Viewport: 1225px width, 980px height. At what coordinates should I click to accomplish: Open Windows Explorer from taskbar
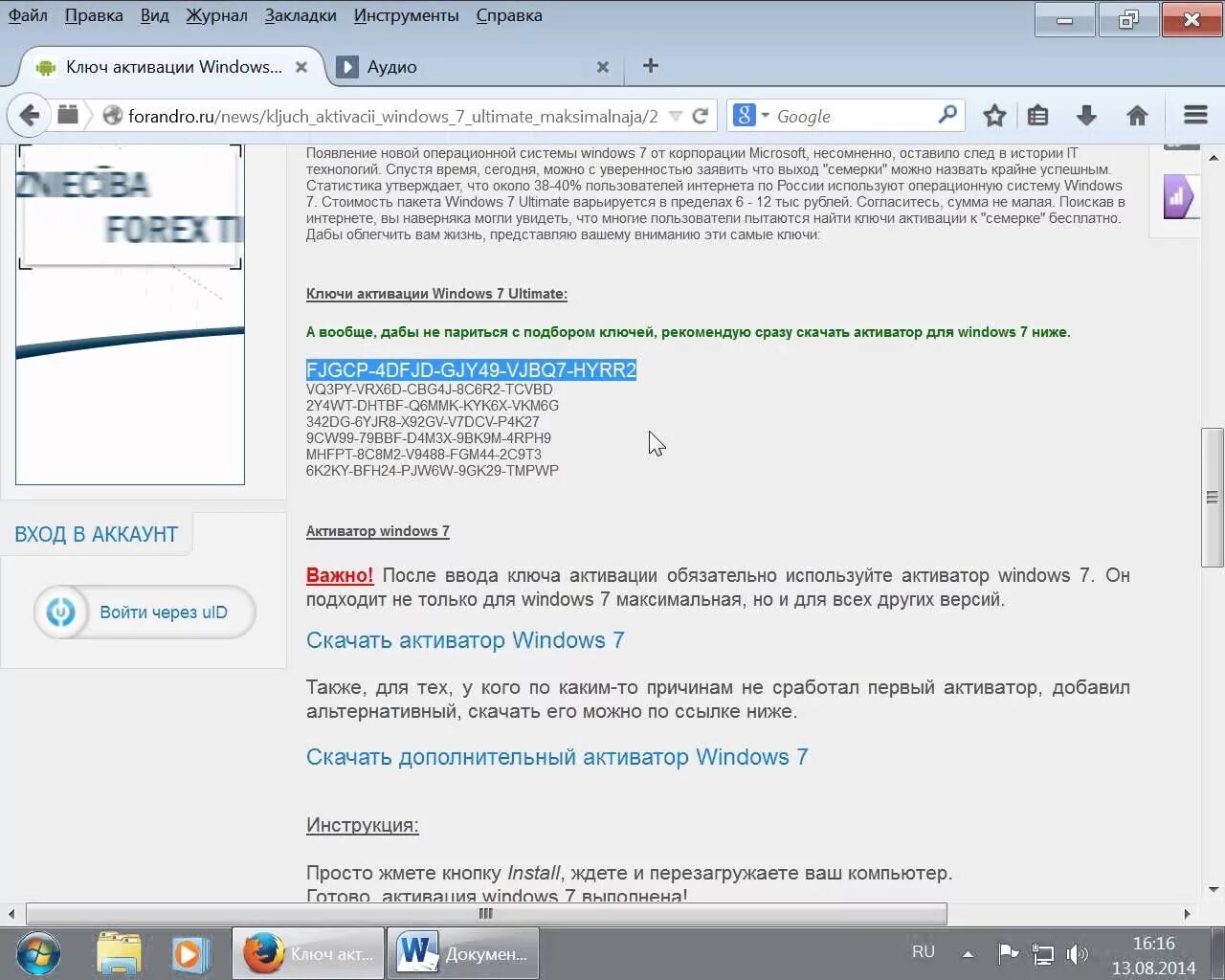[x=120, y=954]
